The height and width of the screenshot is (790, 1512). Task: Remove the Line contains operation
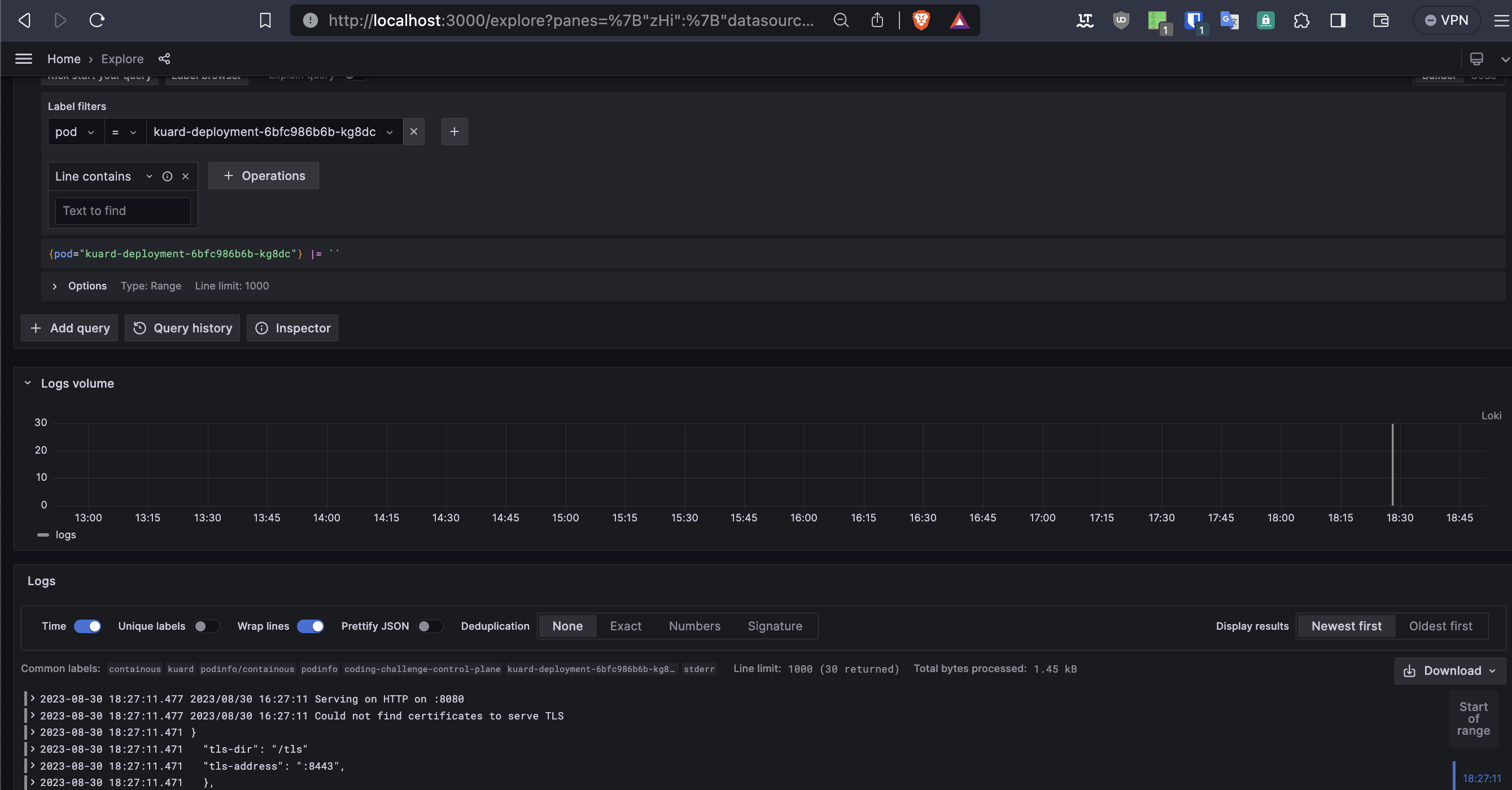tap(186, 176)
